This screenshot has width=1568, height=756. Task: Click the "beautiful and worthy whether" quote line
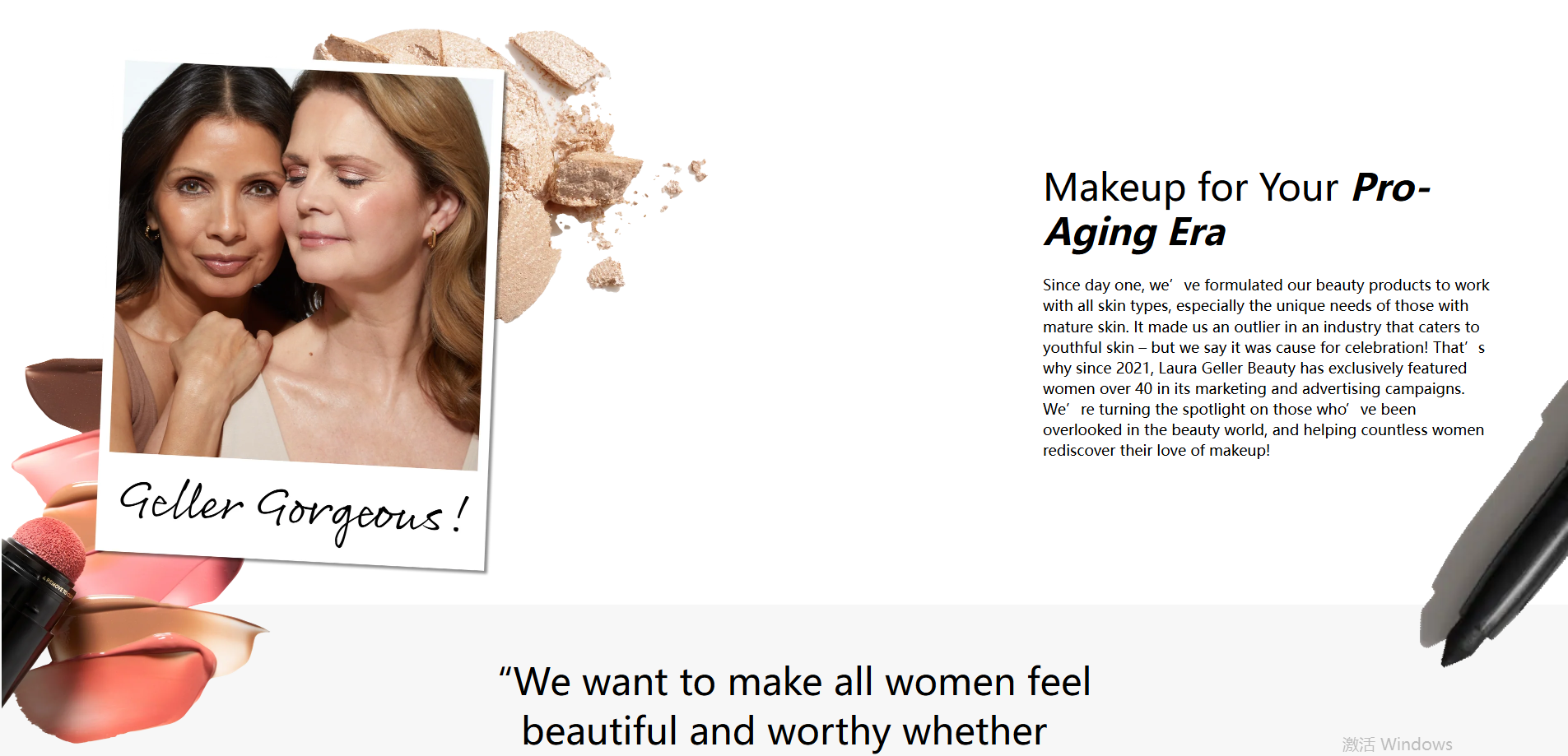pyautogui.click(x=784, y=730)
